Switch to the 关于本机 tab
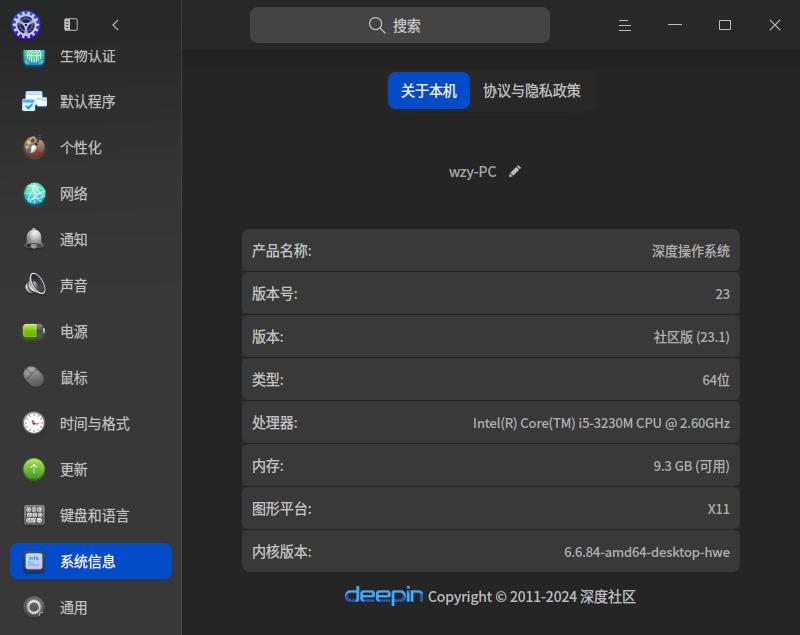This screenshot has height=635, width=800. click(x=429, y=91)
